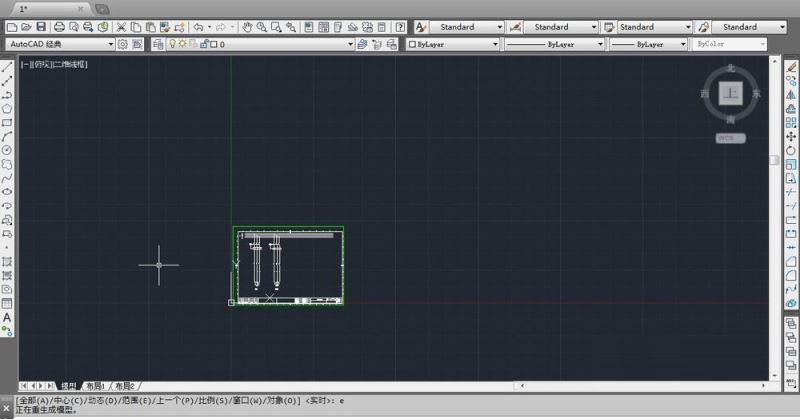Click the Save icon in toolbar

[41, 27]
